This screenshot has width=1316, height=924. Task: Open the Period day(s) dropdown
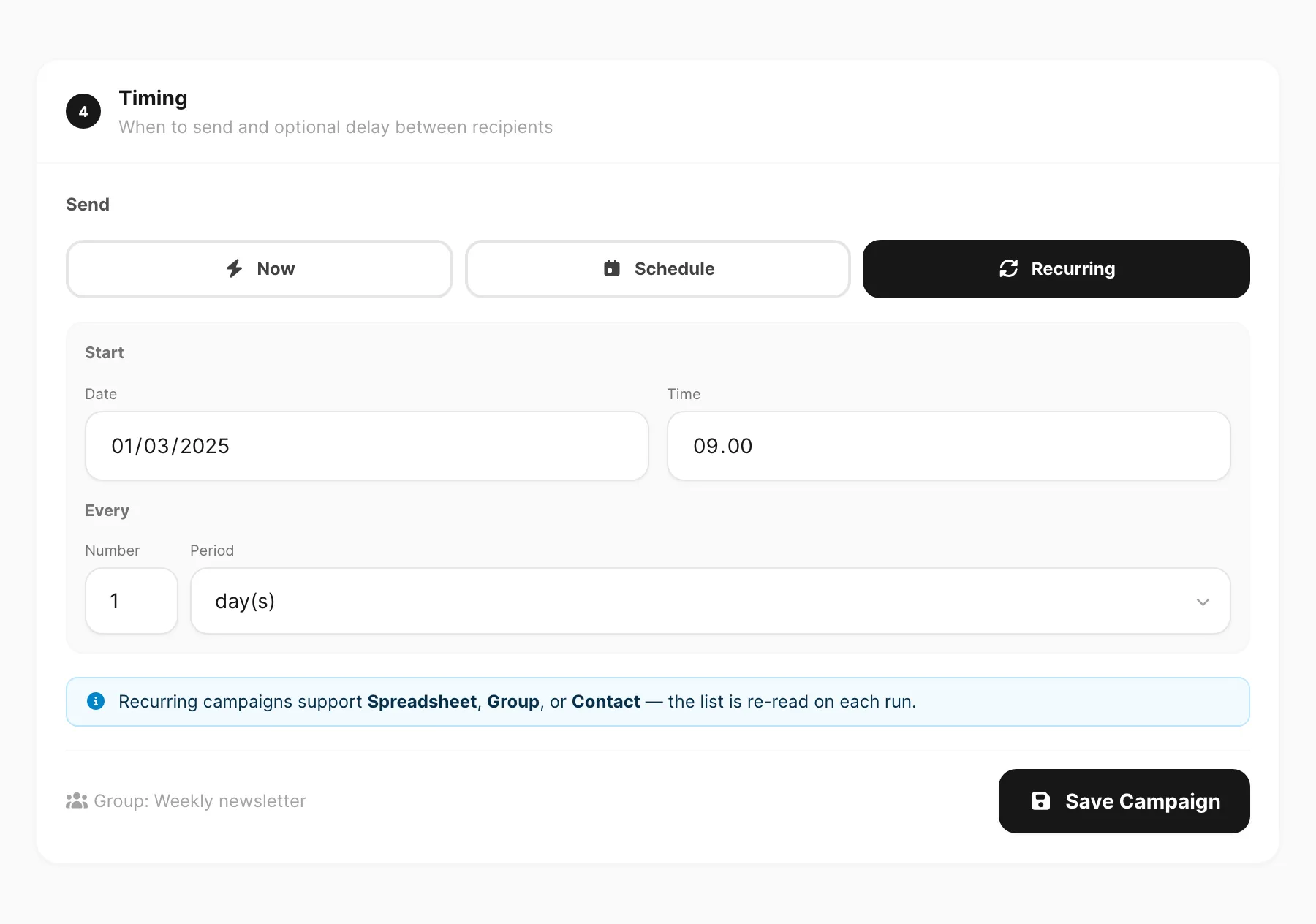tap(711, 601)
